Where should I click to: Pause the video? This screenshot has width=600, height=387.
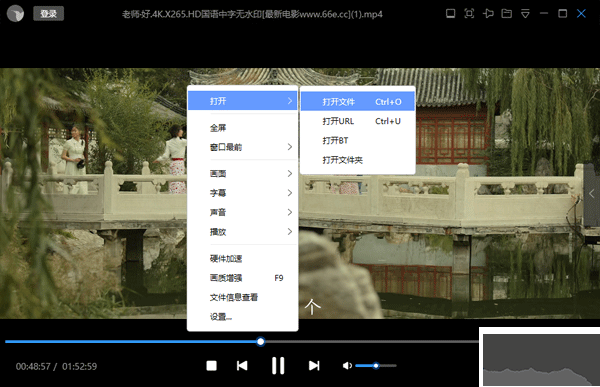tap(278, 366)
